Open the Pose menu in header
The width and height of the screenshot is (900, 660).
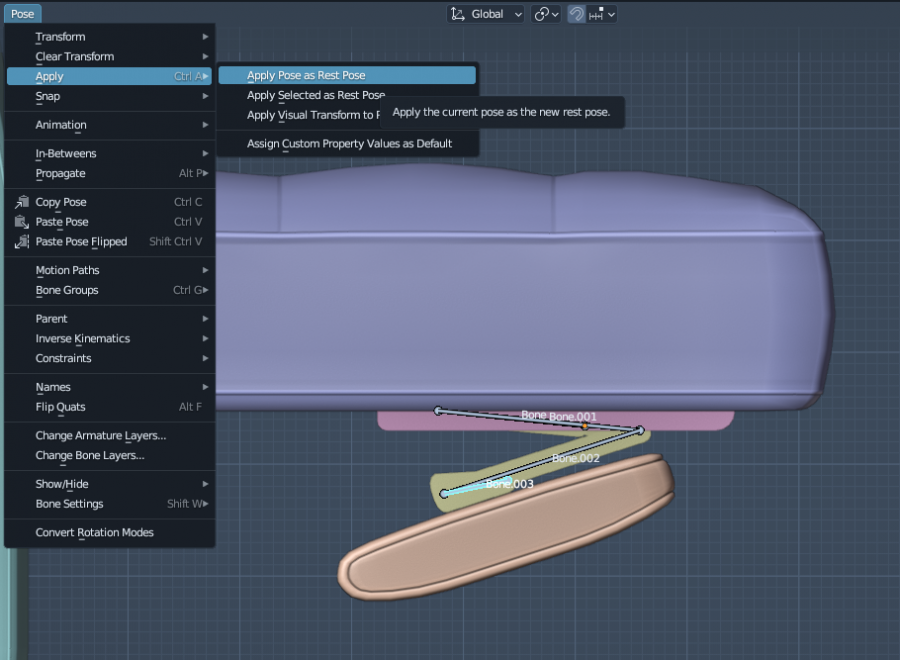coord(22,14)
